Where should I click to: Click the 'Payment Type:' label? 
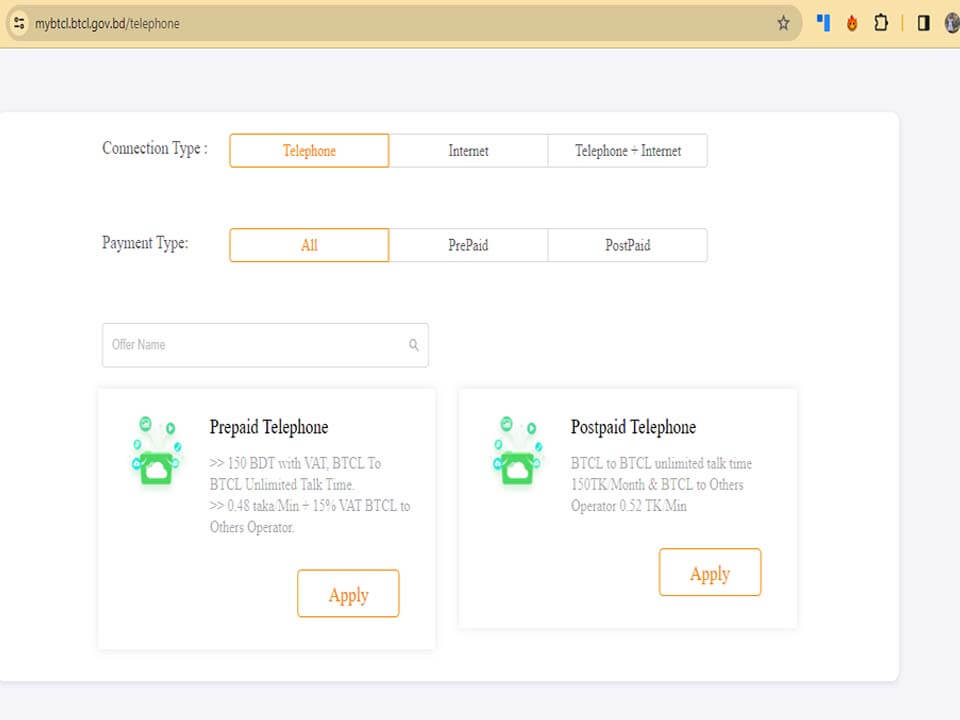[x=145, y=243]
